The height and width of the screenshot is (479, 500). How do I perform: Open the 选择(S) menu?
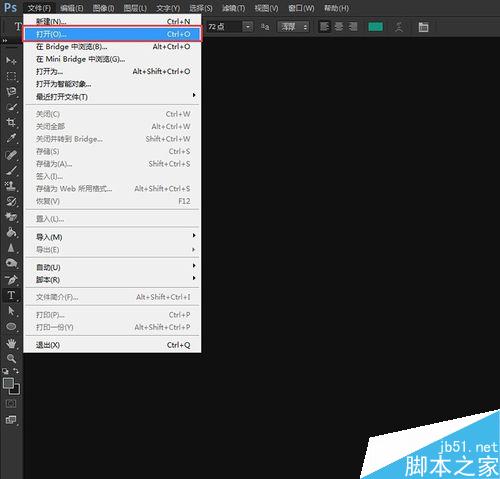201,8
